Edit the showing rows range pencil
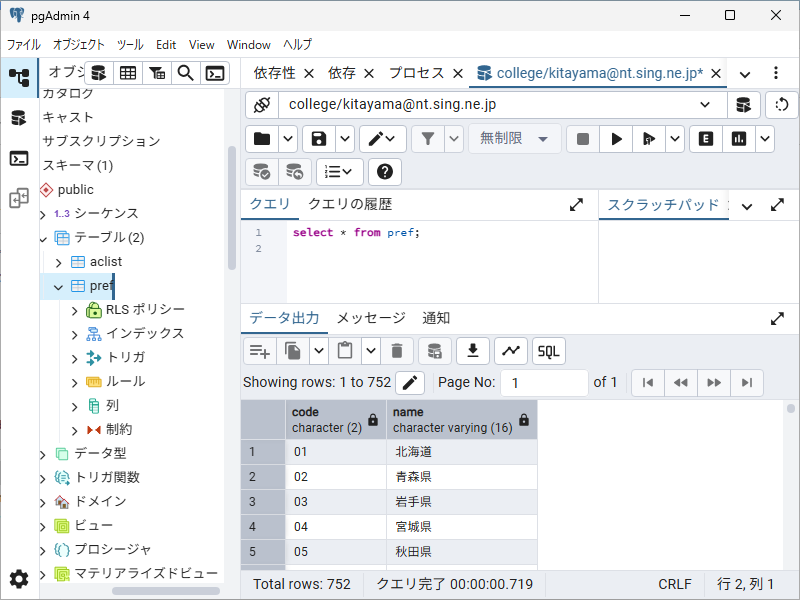 click(x=410, y=383)
